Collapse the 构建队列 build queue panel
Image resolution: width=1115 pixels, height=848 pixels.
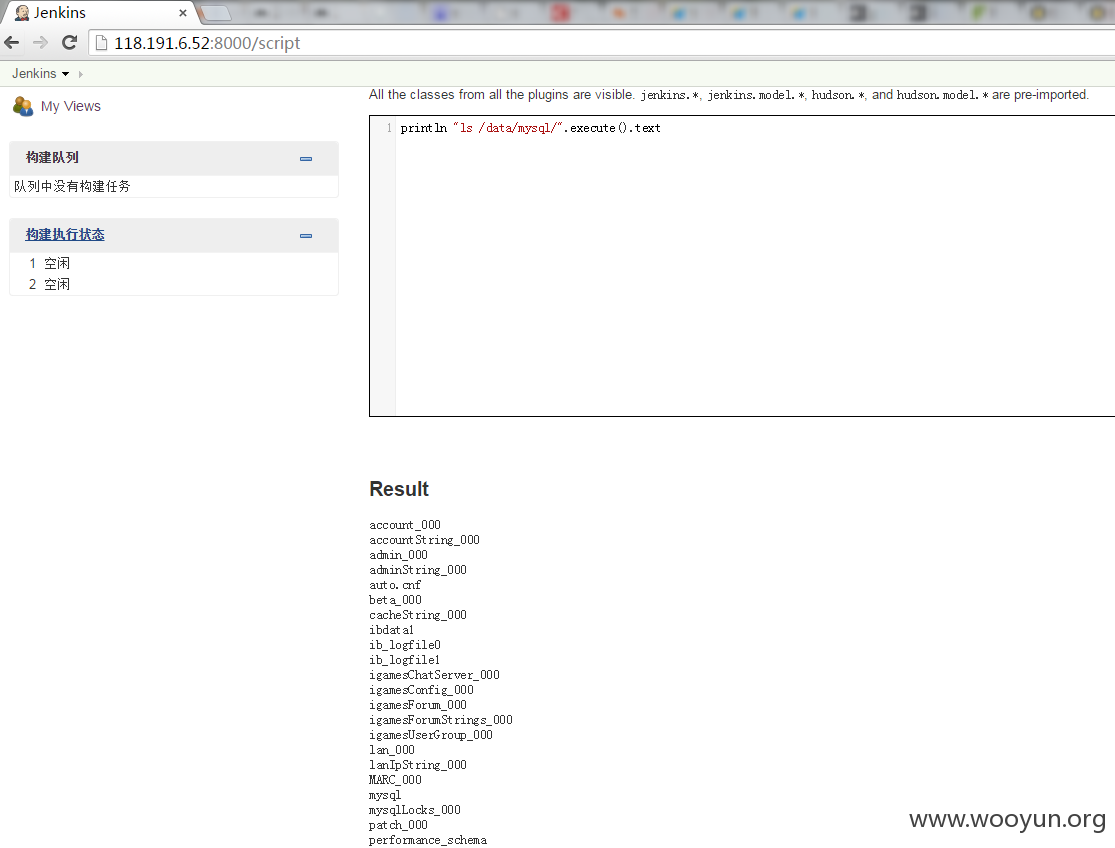pyautogui.click(x=306, y=159)
